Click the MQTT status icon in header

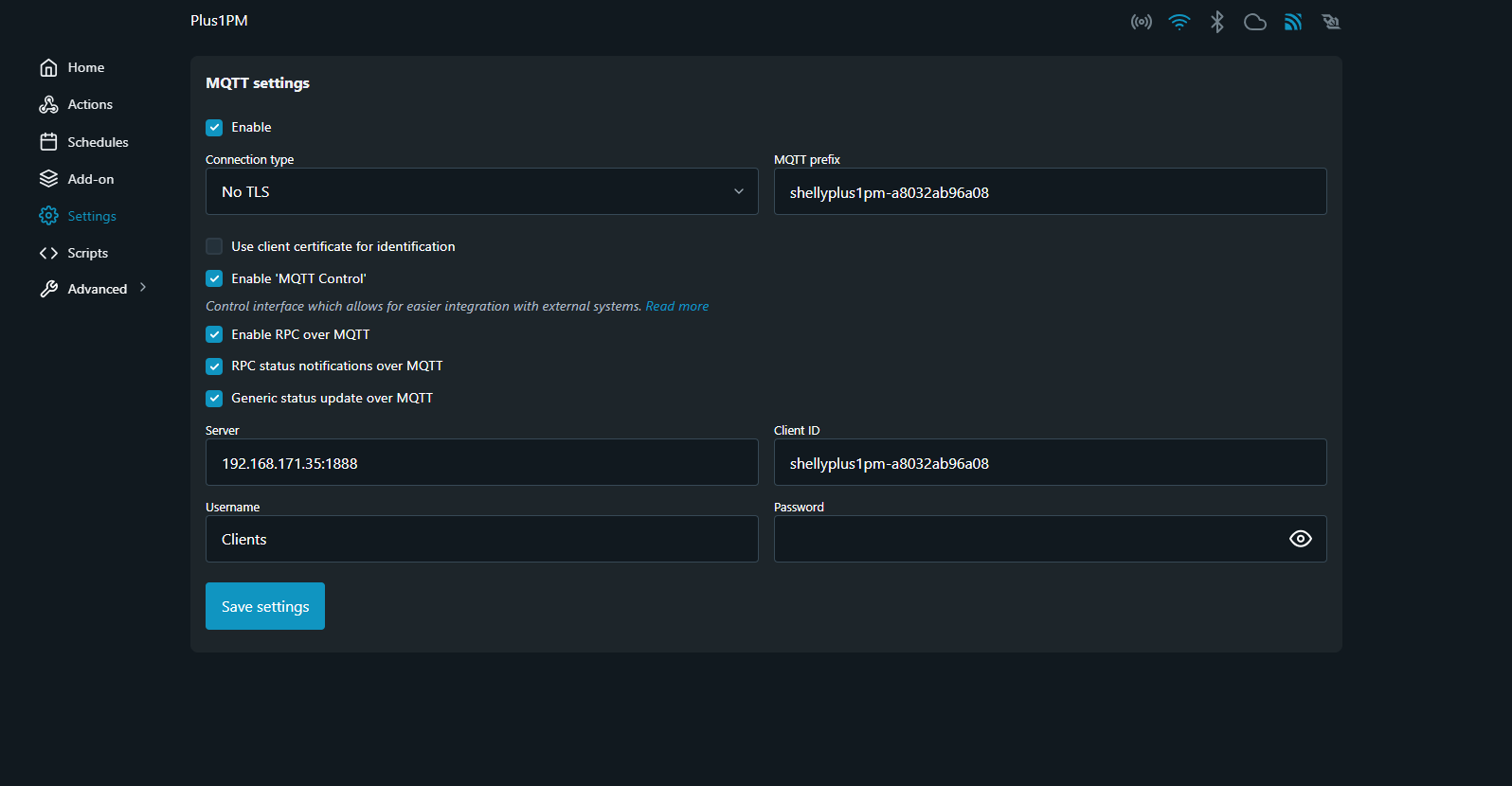(x=1293, y=22)
